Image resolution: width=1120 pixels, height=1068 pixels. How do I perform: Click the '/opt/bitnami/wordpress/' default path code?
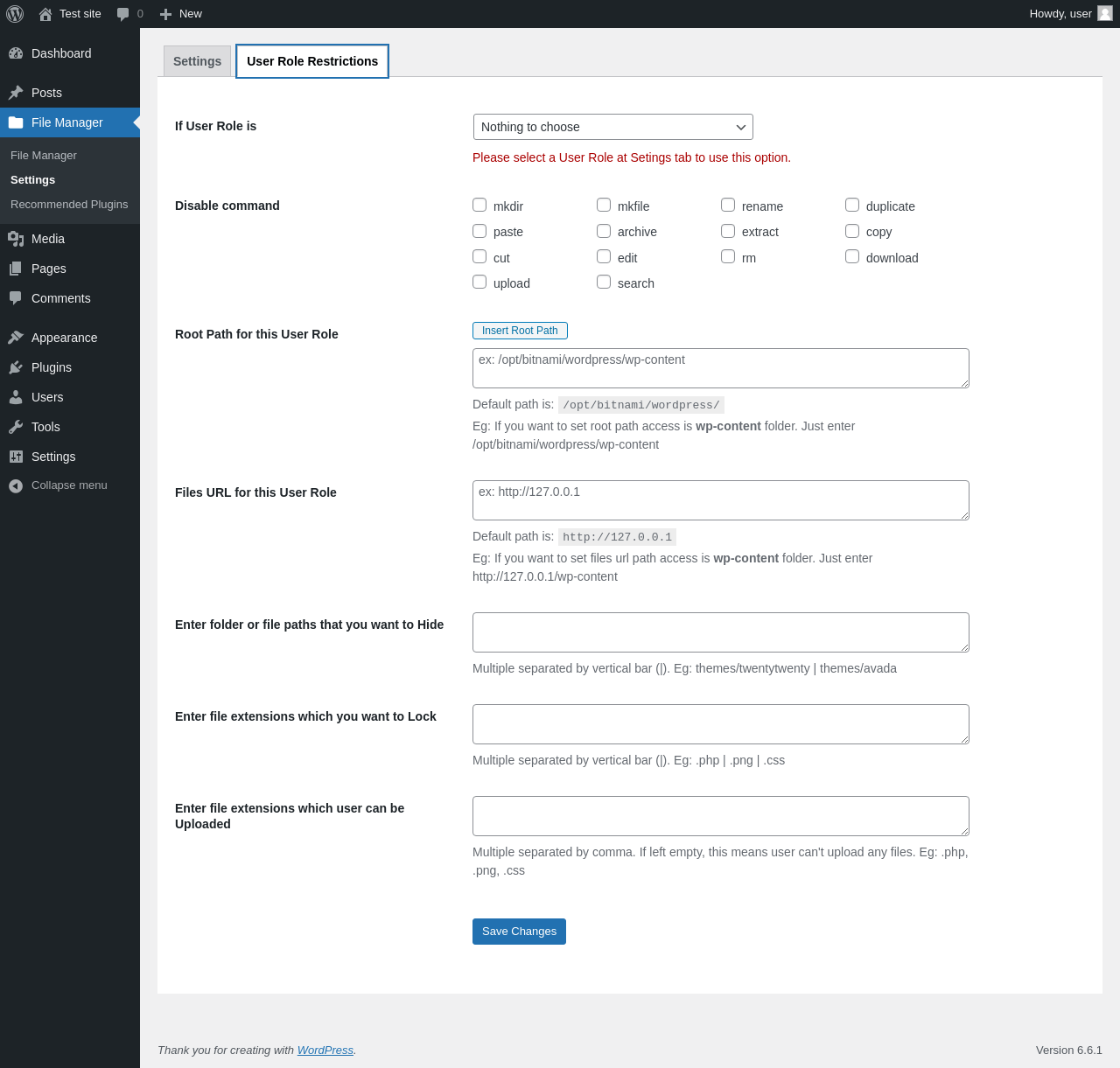click(x=641, y=405)
